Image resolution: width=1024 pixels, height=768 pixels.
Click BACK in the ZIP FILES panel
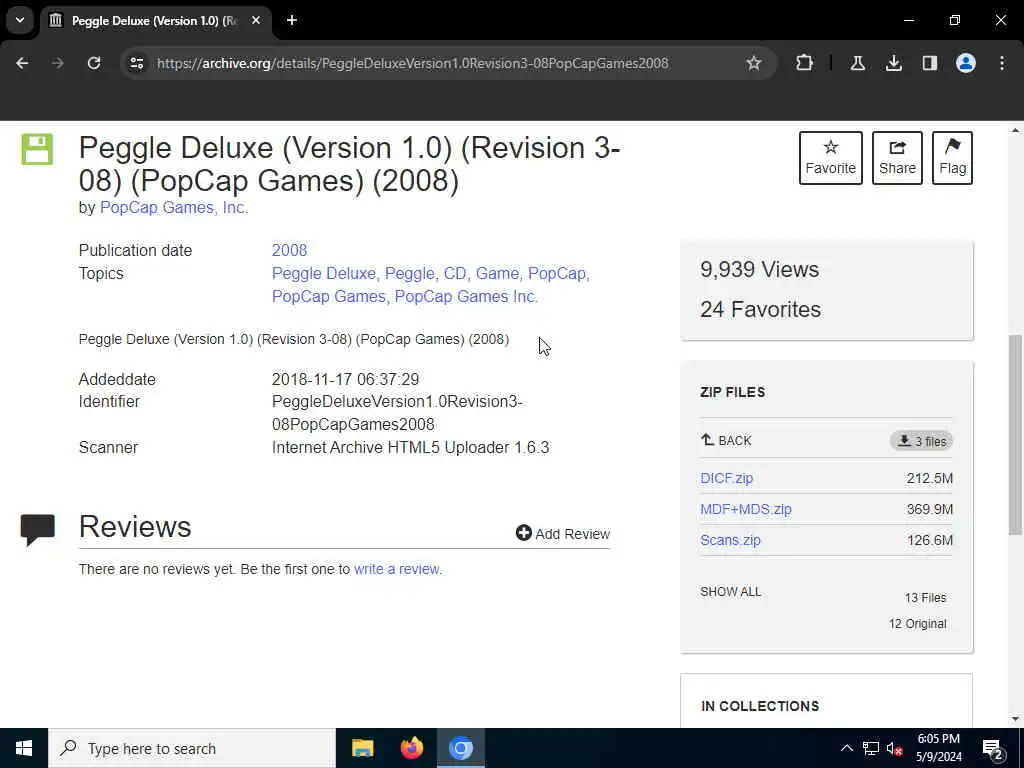726,441
